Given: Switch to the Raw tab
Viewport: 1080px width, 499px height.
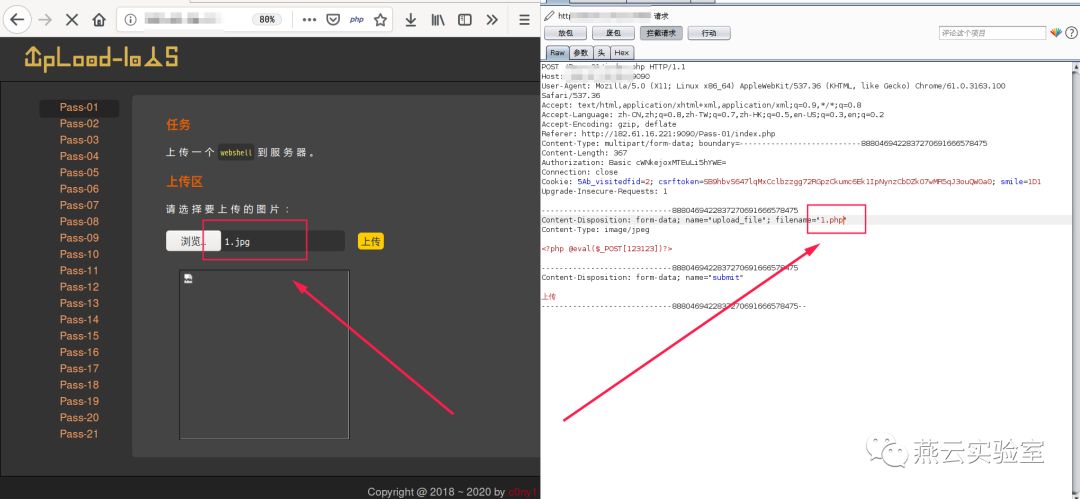Looking at the screenshot, I should point(557,52).
